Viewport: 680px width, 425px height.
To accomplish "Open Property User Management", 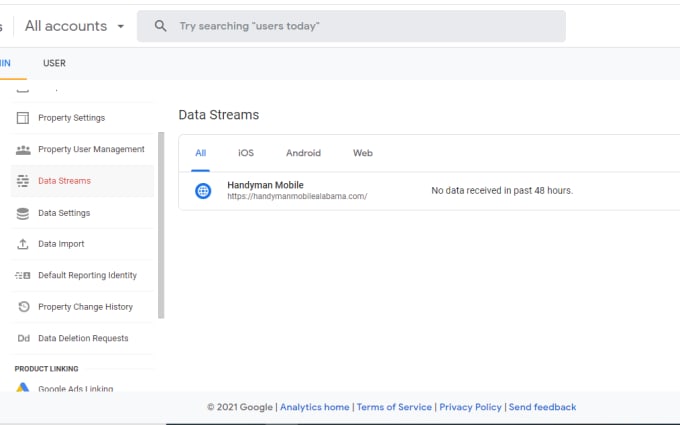I will [91, 149].
